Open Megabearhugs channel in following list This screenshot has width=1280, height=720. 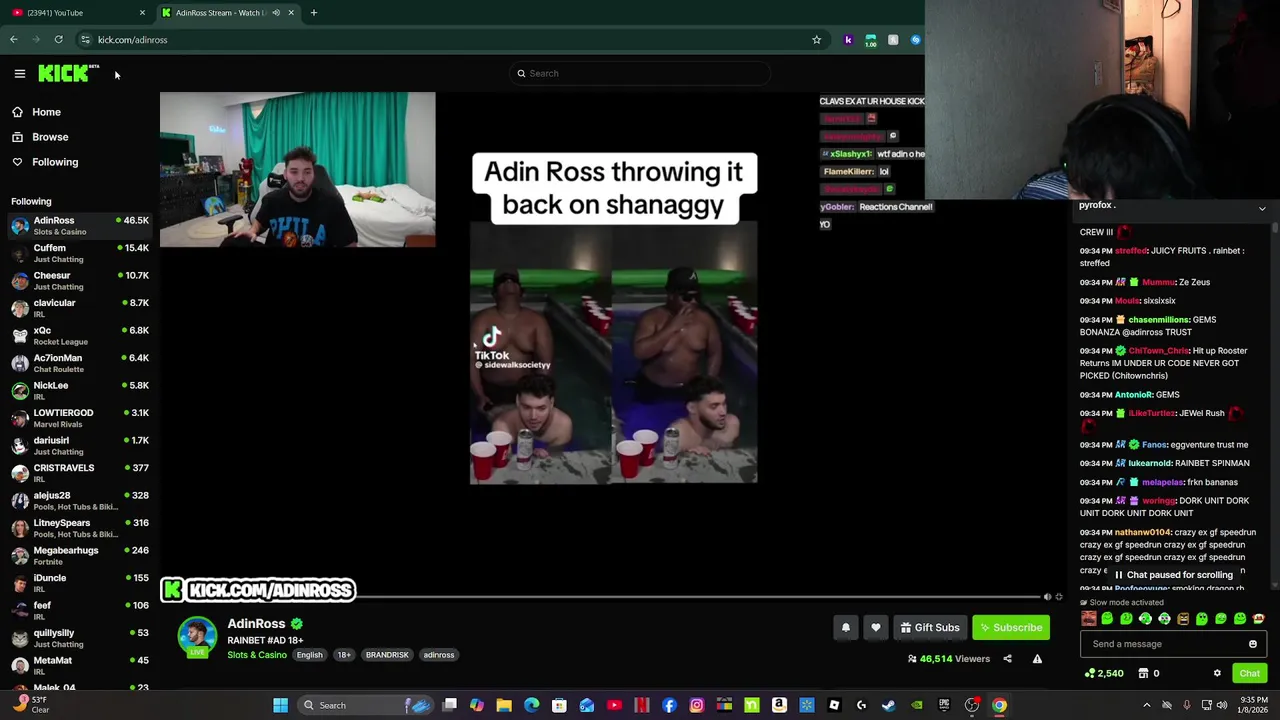point(80,555)
